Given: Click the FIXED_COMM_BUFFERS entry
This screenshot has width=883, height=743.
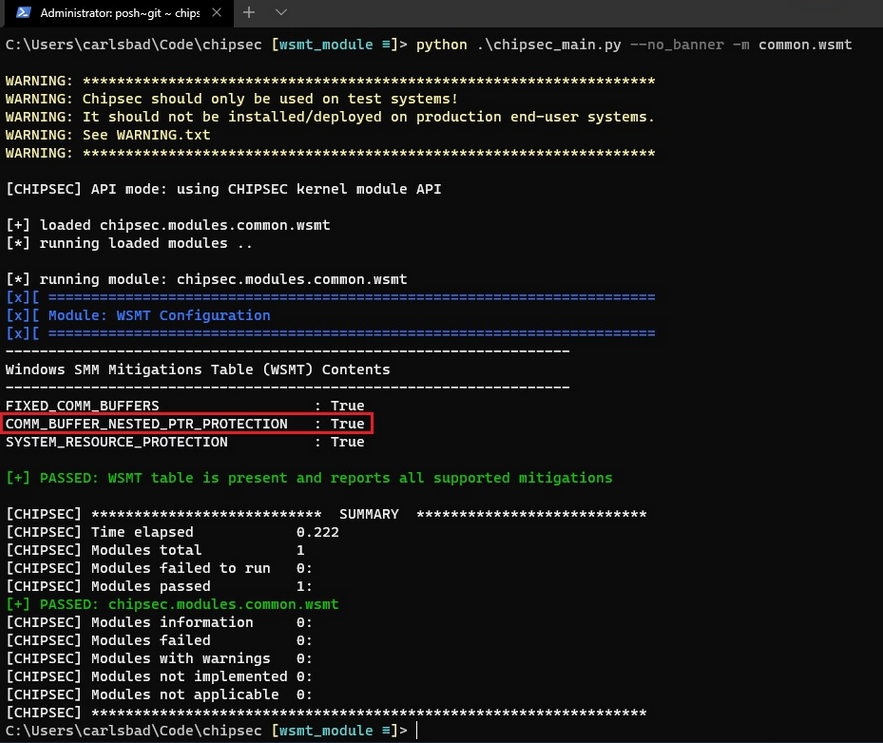Looking at the screenshot, I should click(83, 406).
